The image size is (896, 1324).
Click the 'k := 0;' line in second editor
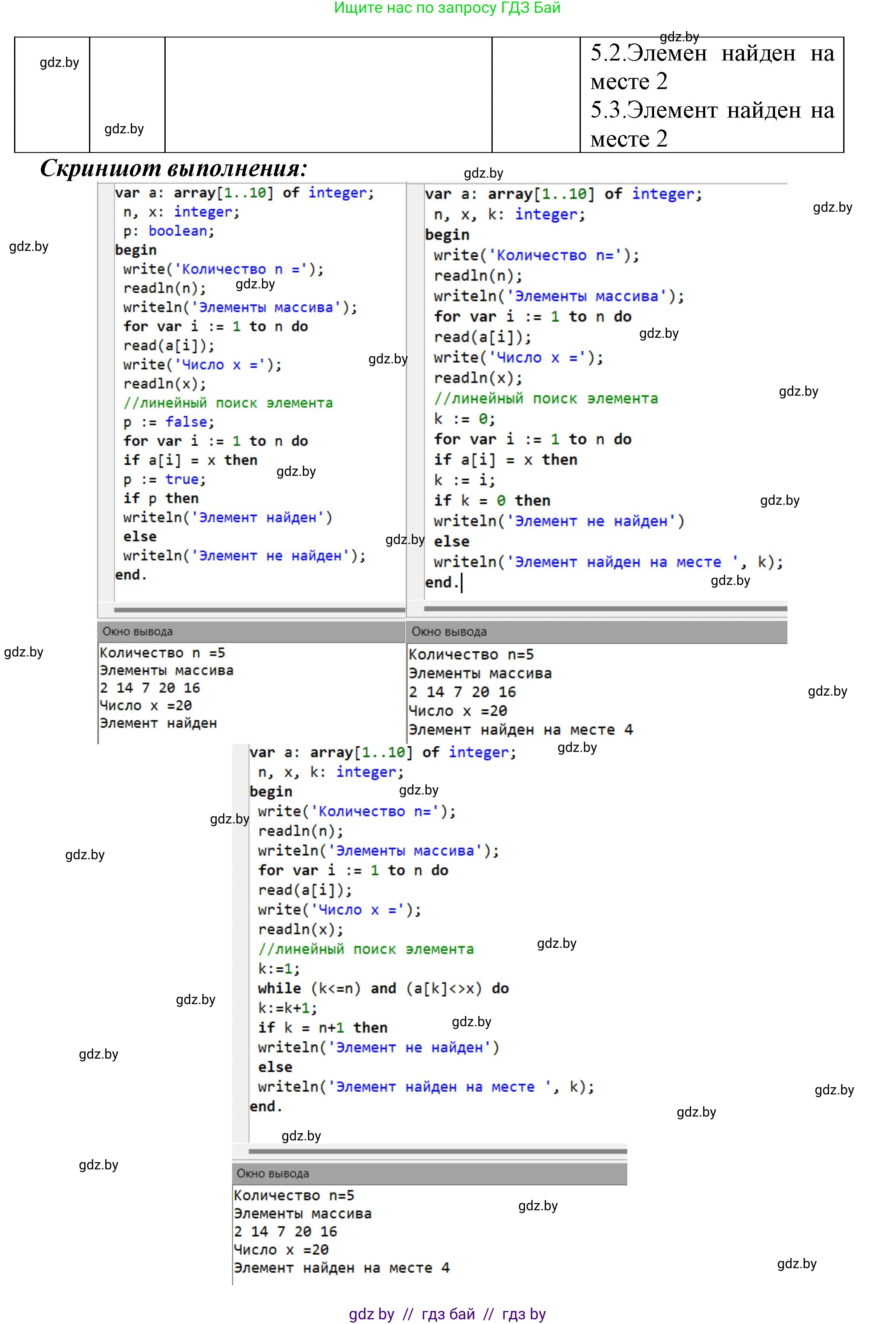pyautogui.click(x=464, y=419)
